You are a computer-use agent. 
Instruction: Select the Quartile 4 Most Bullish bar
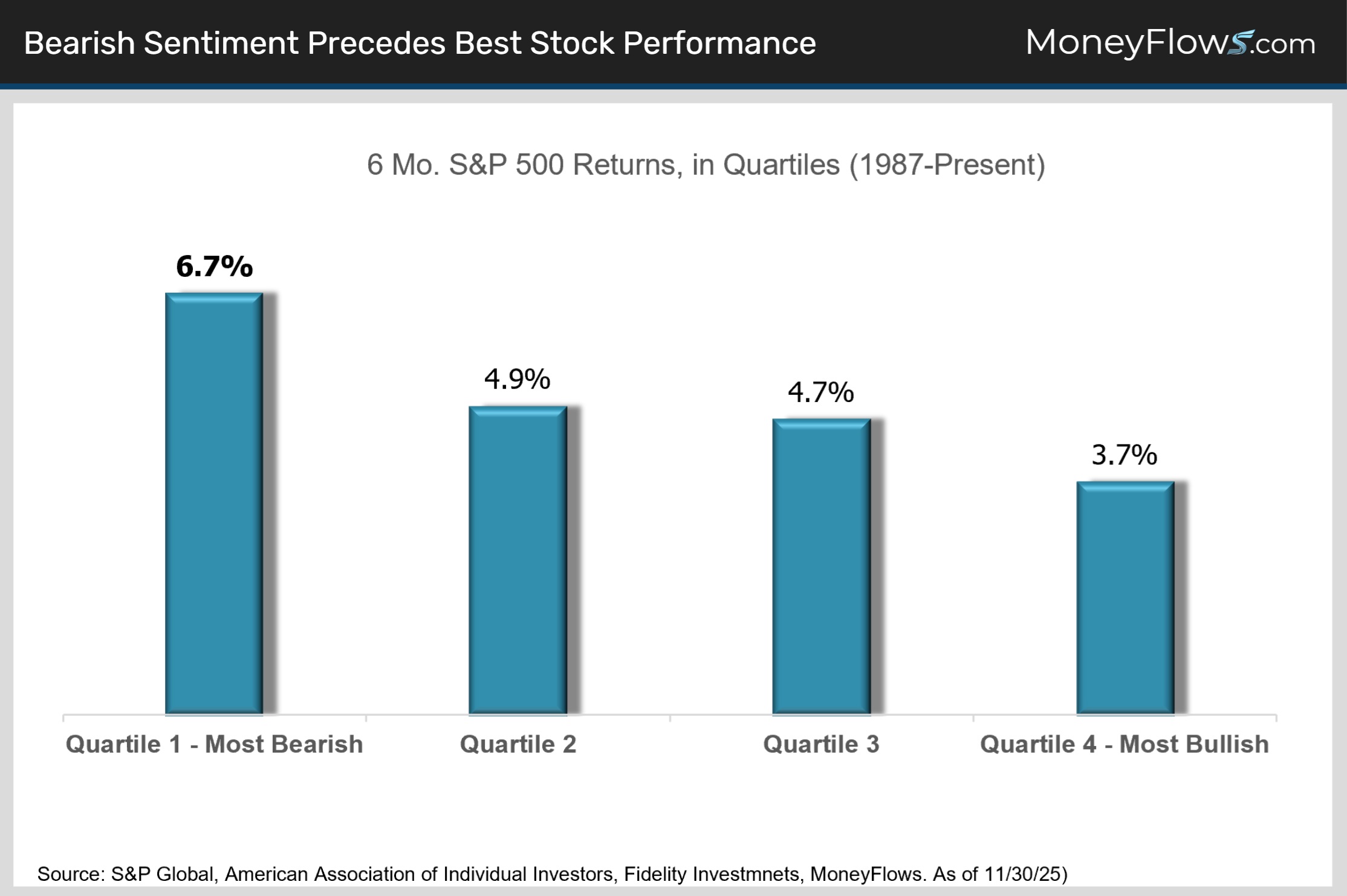point(1125,597)
